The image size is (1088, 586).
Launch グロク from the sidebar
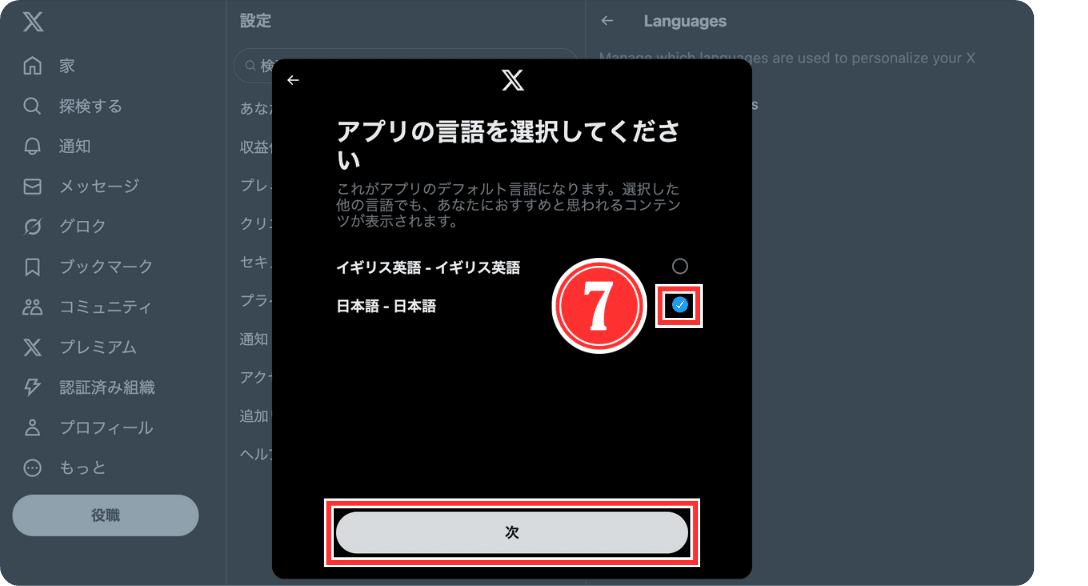point(33,226)
